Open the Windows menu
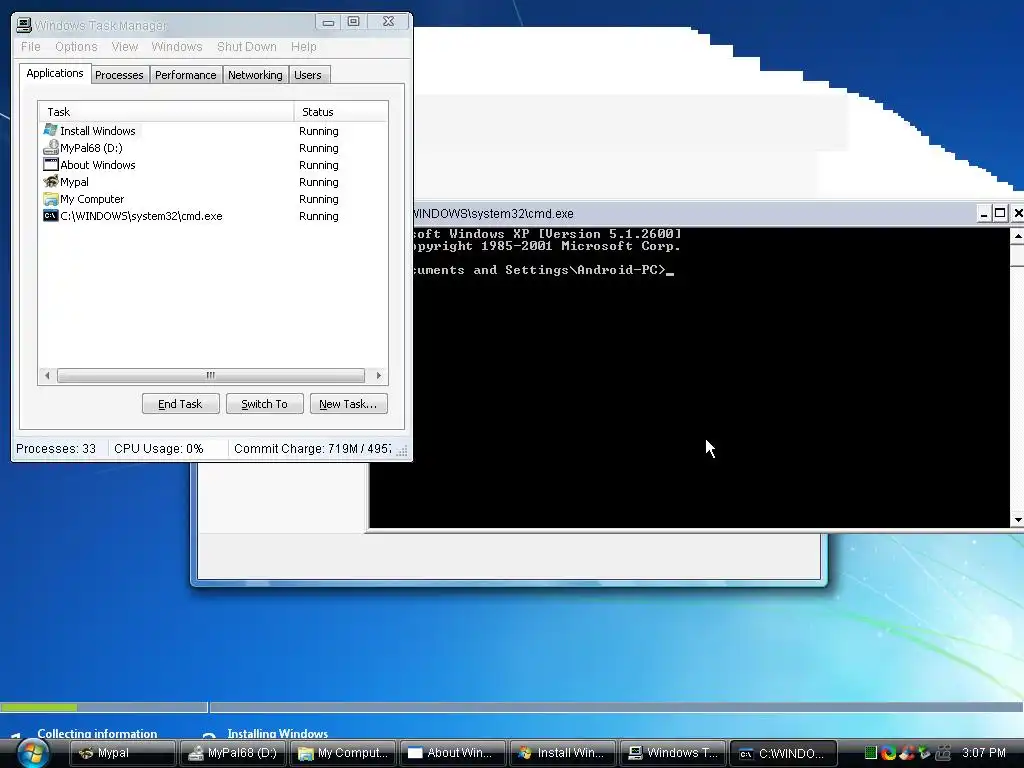Image resolution: width=1024 pixels, height=768 pixels. 176,47
